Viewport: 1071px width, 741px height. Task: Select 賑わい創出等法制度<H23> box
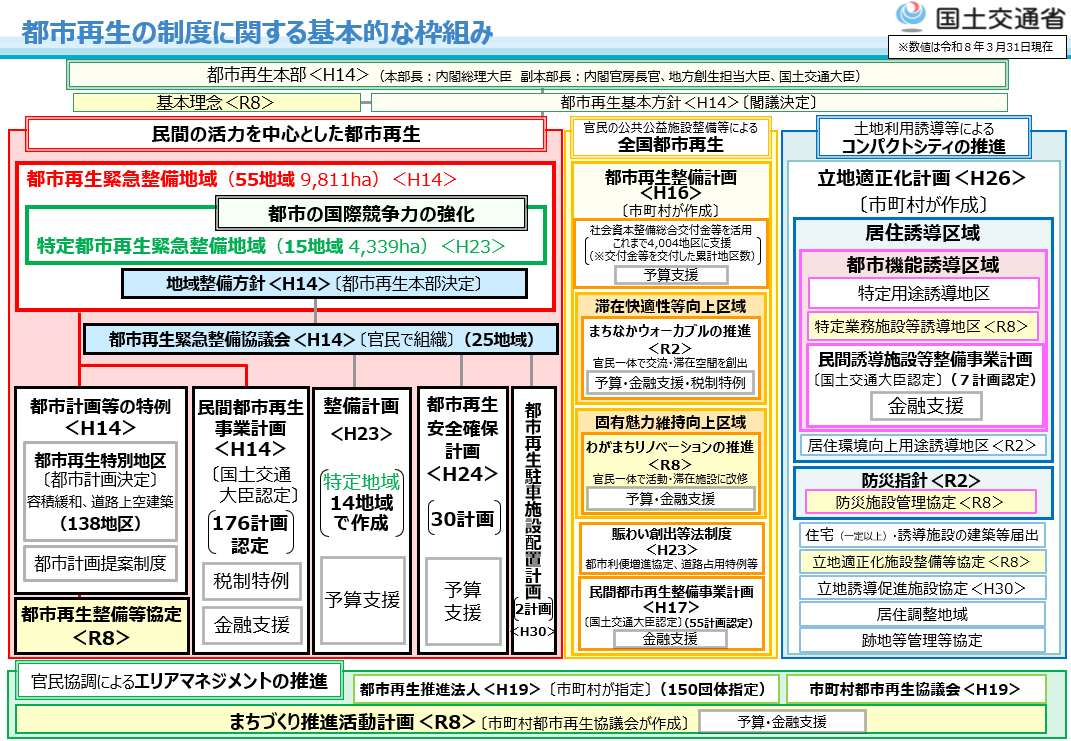pos(671,548)
